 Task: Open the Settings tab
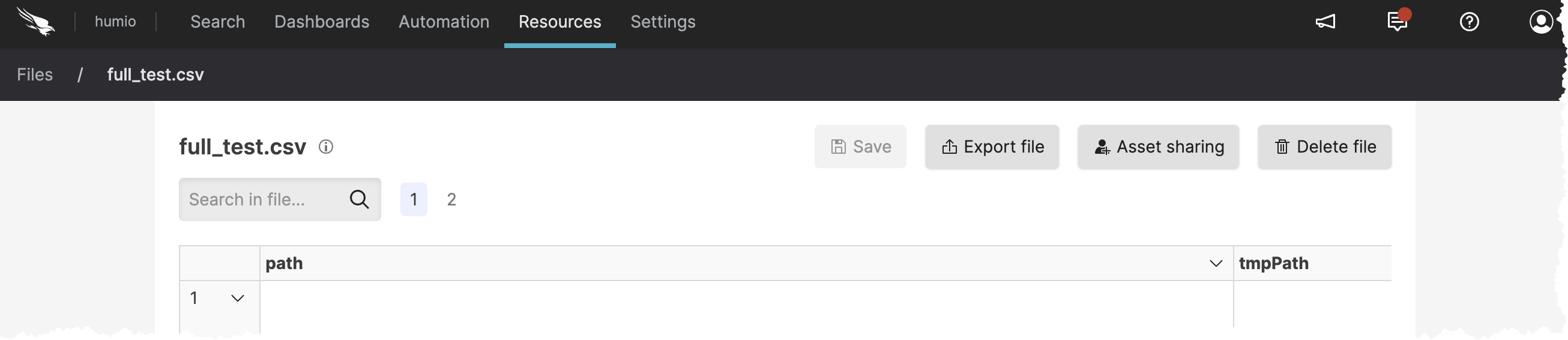coord(663,22)
